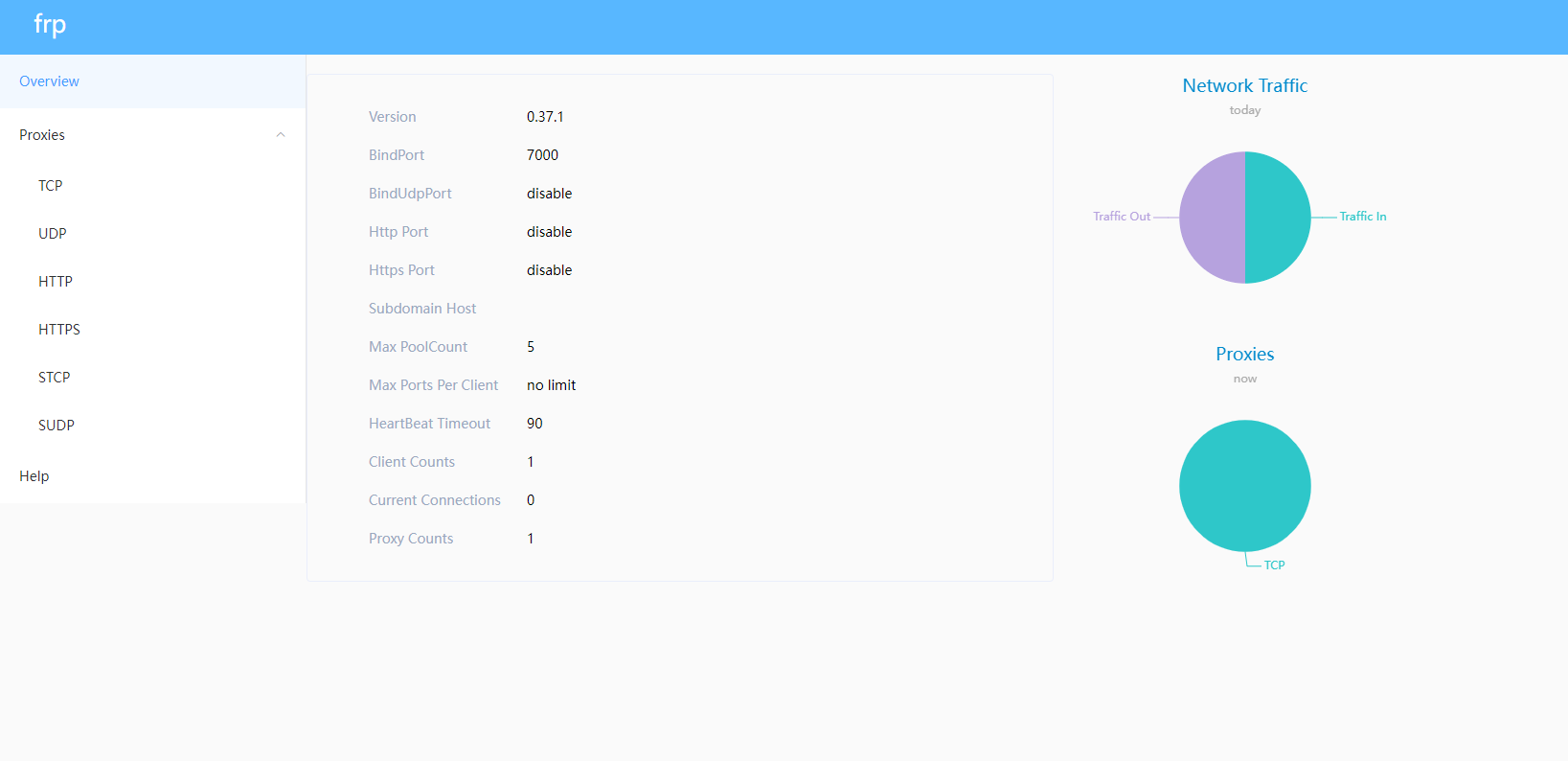The width and height of the screenshot is (1568, 761).
Task: Click the Client Counts value 1
Action: coord(531,462)
